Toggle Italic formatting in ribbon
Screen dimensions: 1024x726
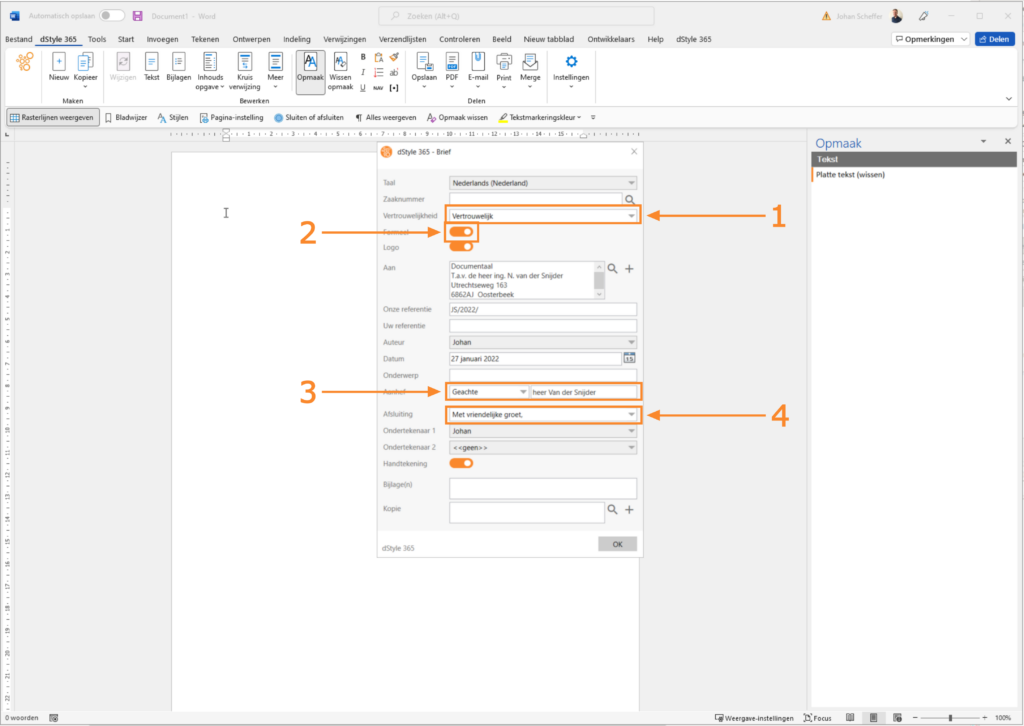(363, 72)
